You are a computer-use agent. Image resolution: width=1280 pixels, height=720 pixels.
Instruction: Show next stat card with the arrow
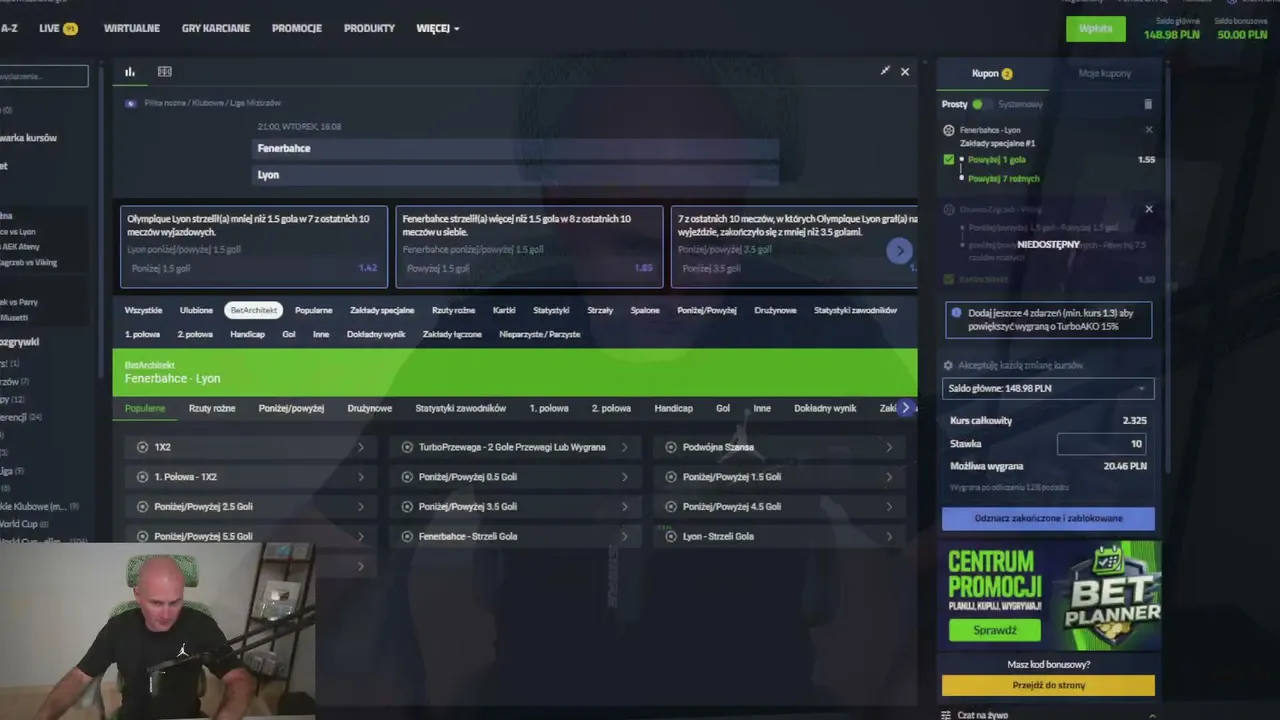point(900,251)
